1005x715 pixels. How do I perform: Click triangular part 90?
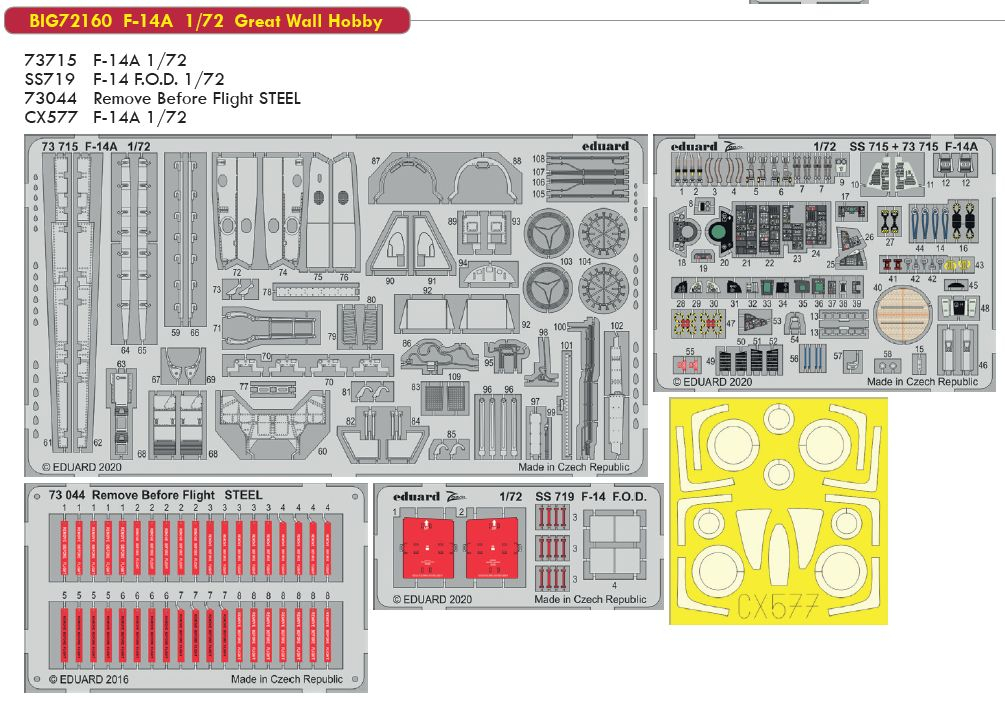point(393,245)
